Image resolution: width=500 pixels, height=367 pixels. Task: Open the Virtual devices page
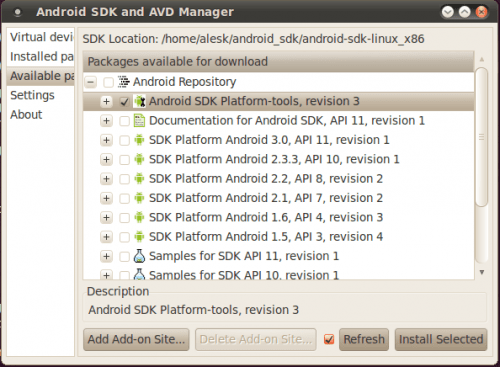click(41, 37)
